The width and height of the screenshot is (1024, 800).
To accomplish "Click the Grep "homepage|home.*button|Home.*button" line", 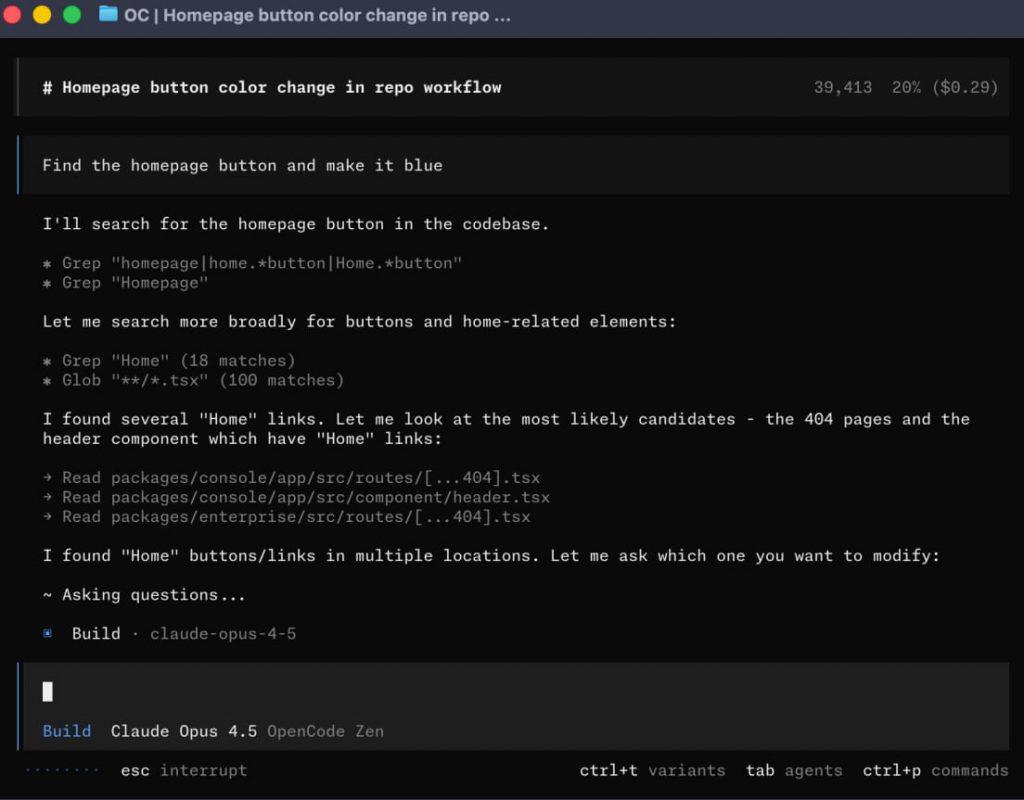I will pos(252,263).
